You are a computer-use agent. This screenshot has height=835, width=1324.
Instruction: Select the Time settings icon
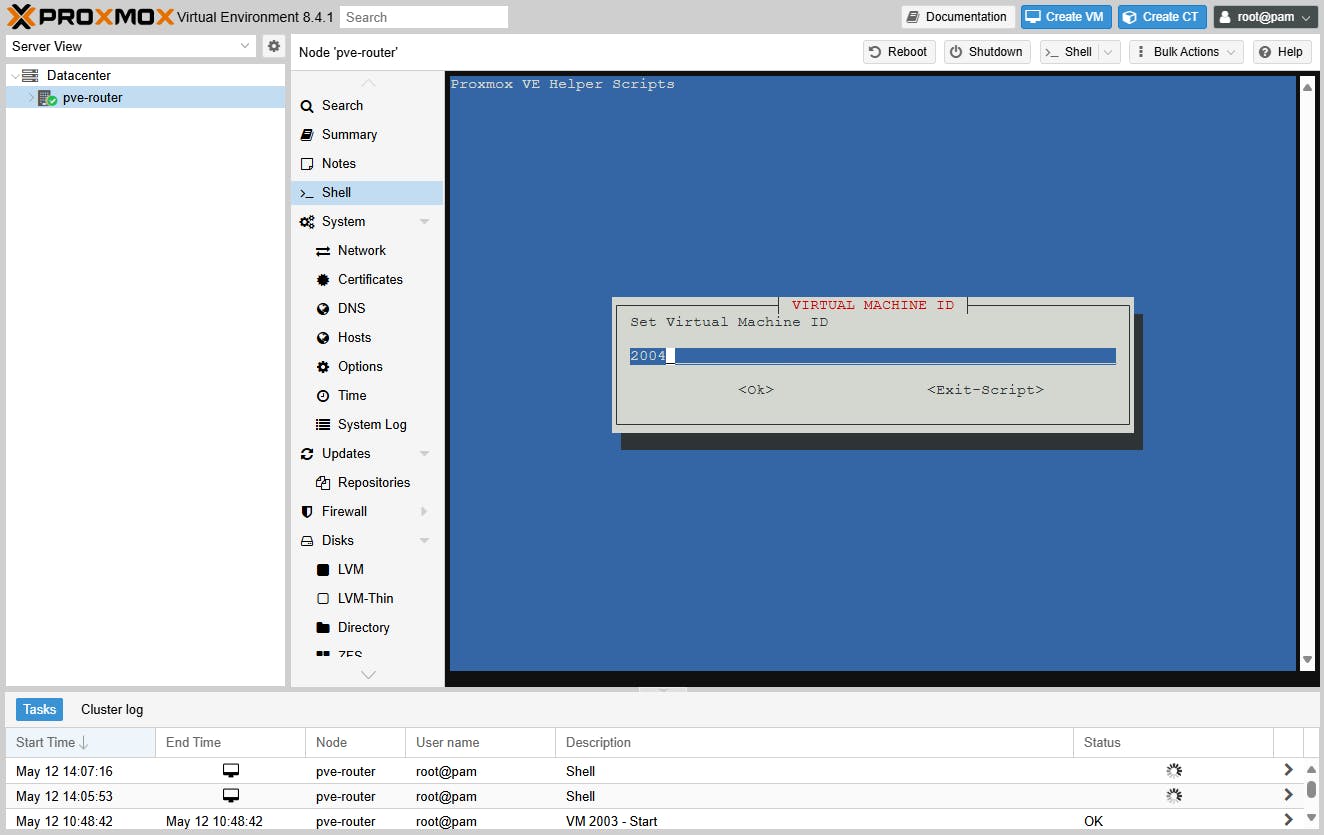[321, 395]
